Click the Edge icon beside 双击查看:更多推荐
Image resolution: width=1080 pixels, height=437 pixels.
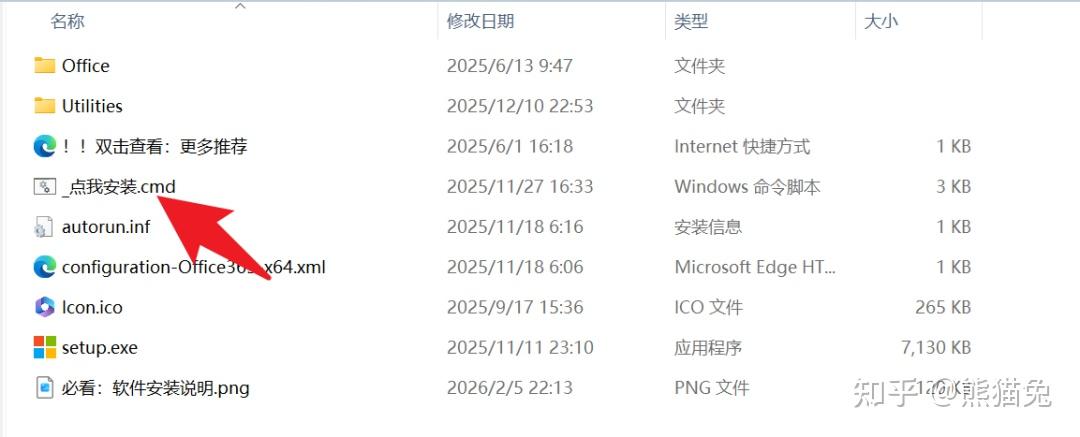coord(44,146)
